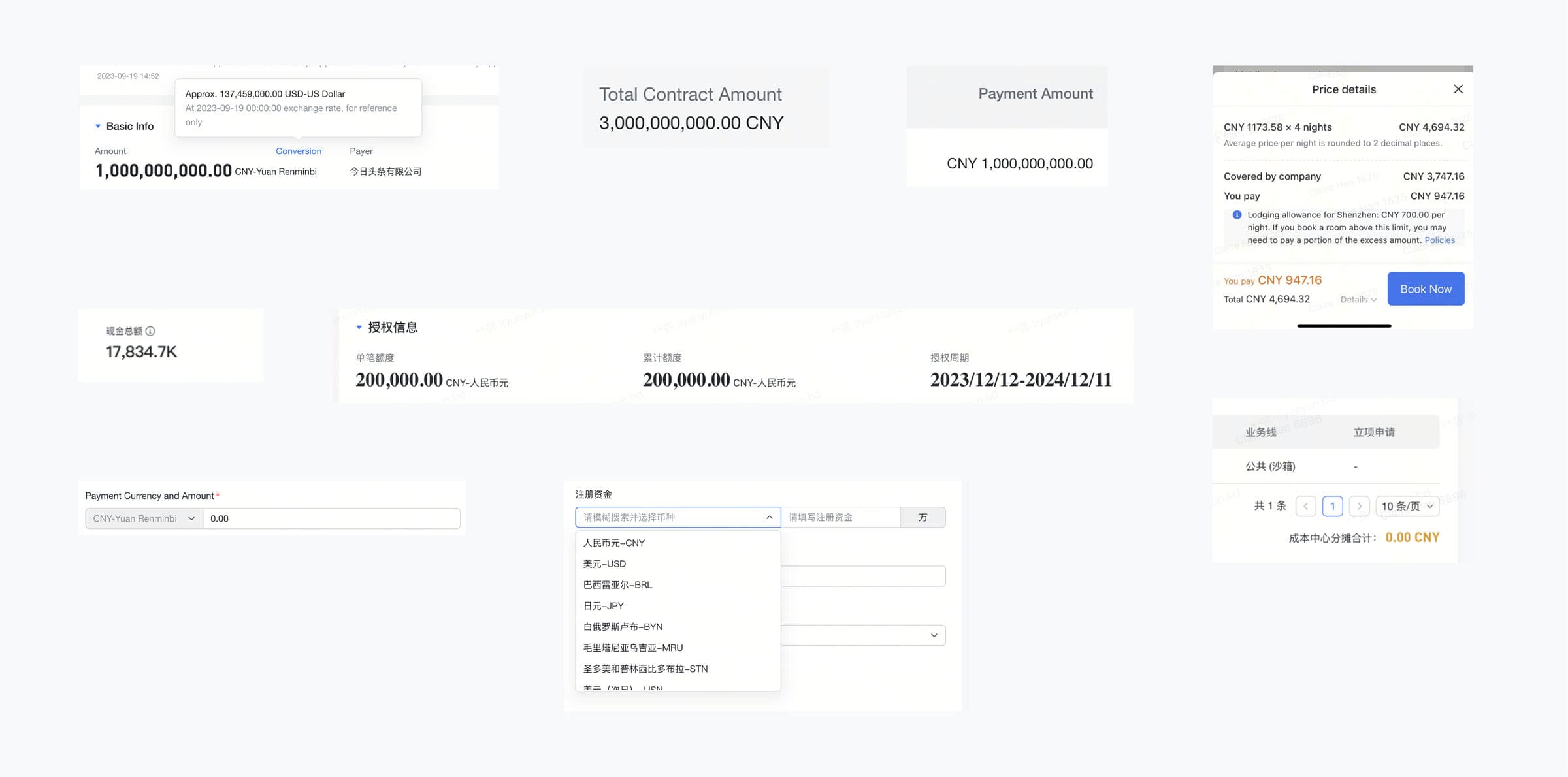Go to next page with right arrow
The height and width of the screenshot is (777, 1568).
coord(1360,506)
